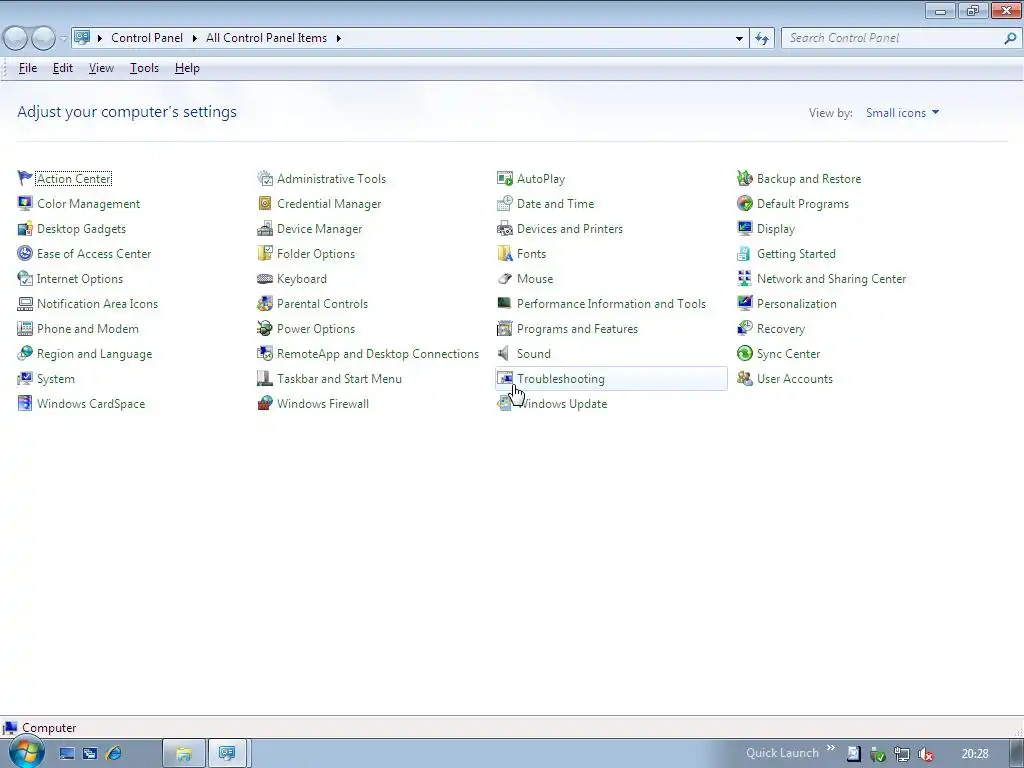This screenshot has height=768, width=1024.
Task: Click the Control Panel breadcrumb segment
Action: point(147,39)
